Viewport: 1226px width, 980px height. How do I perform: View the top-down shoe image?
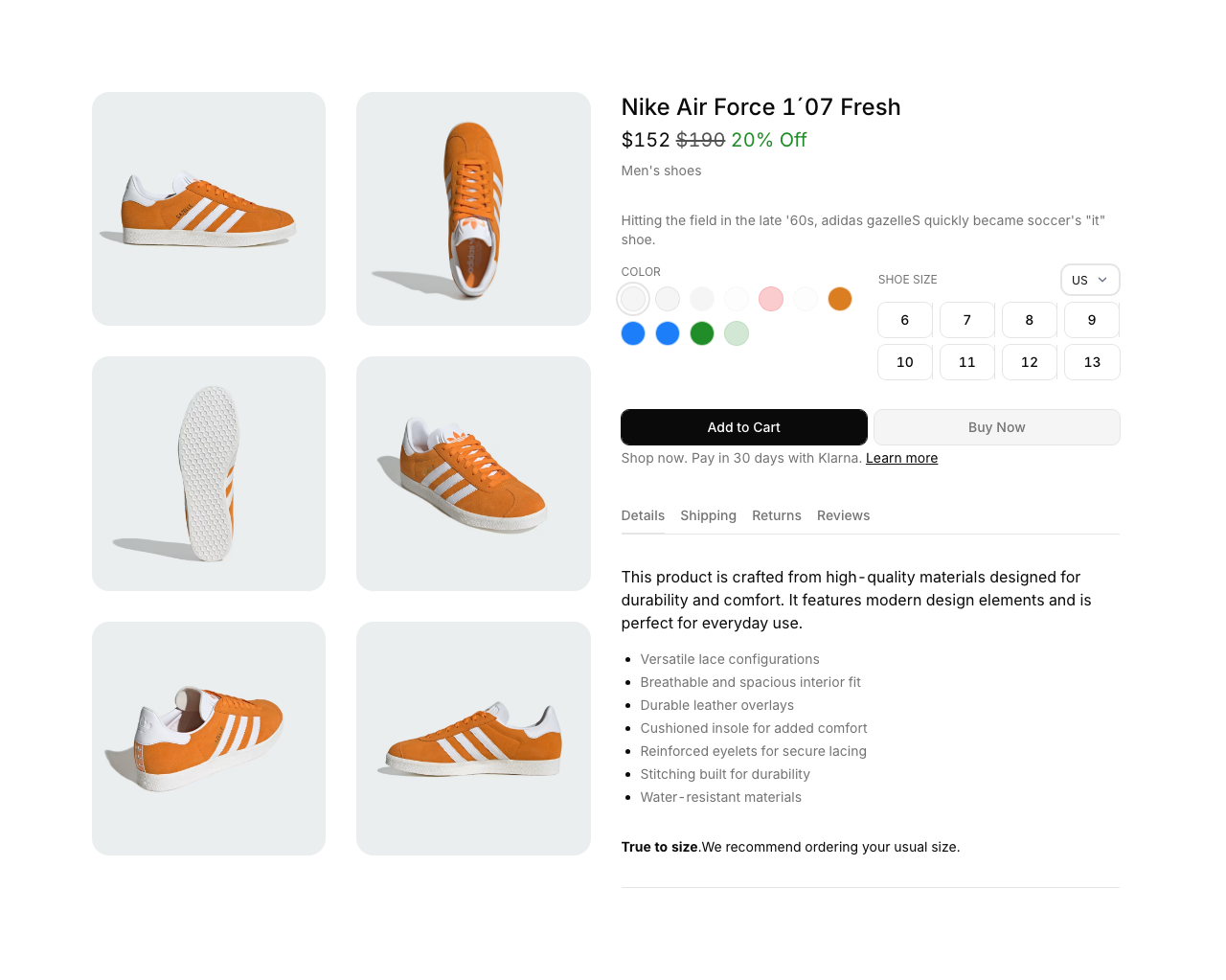pos(473,208)
